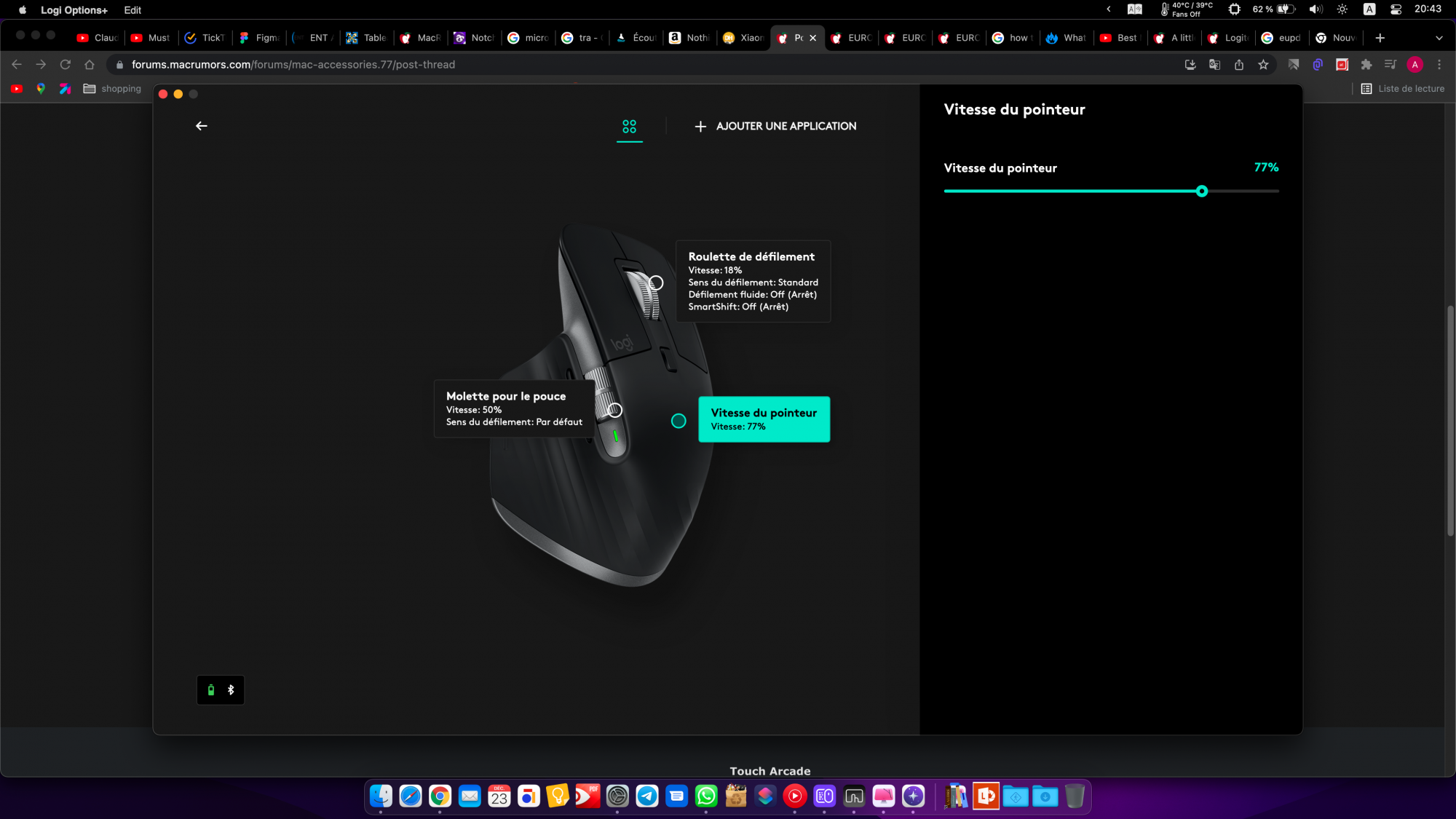This screenshot has width=1456, height=819.
Task: Click the Figma icon in browser tabs
Action: 244,38
